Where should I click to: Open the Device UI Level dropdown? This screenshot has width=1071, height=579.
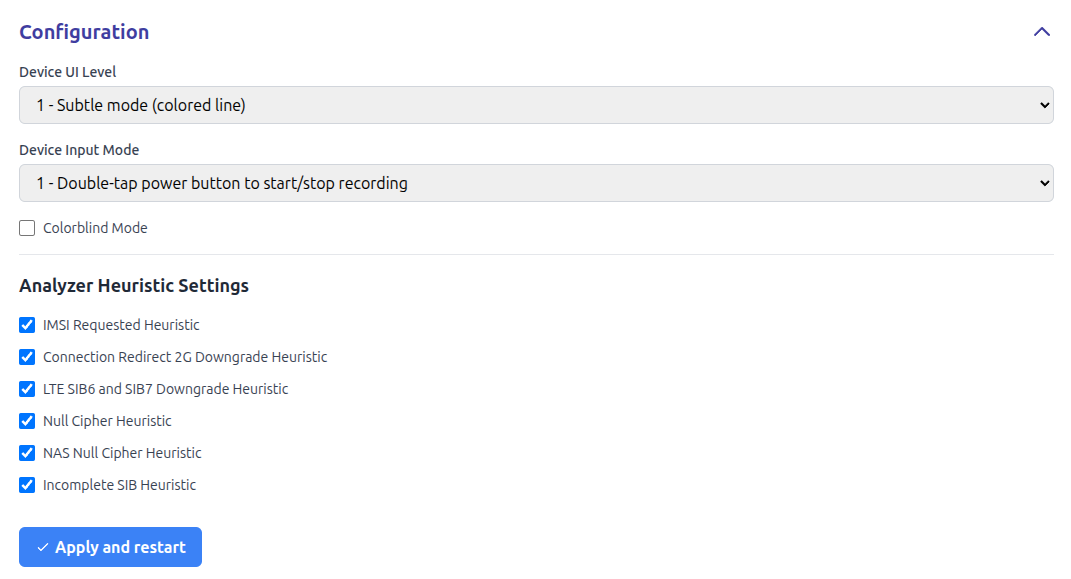(x=535, y=105)
